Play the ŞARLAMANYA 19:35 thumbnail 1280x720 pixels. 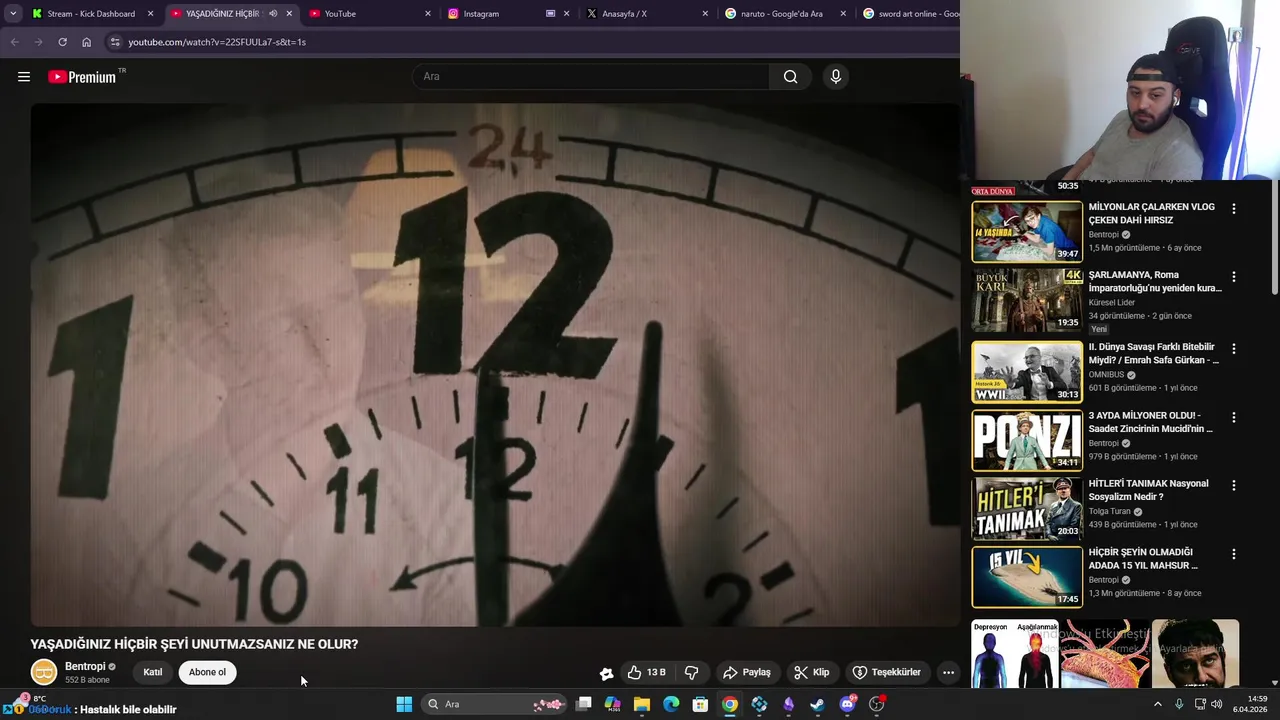pos(1027,300)
